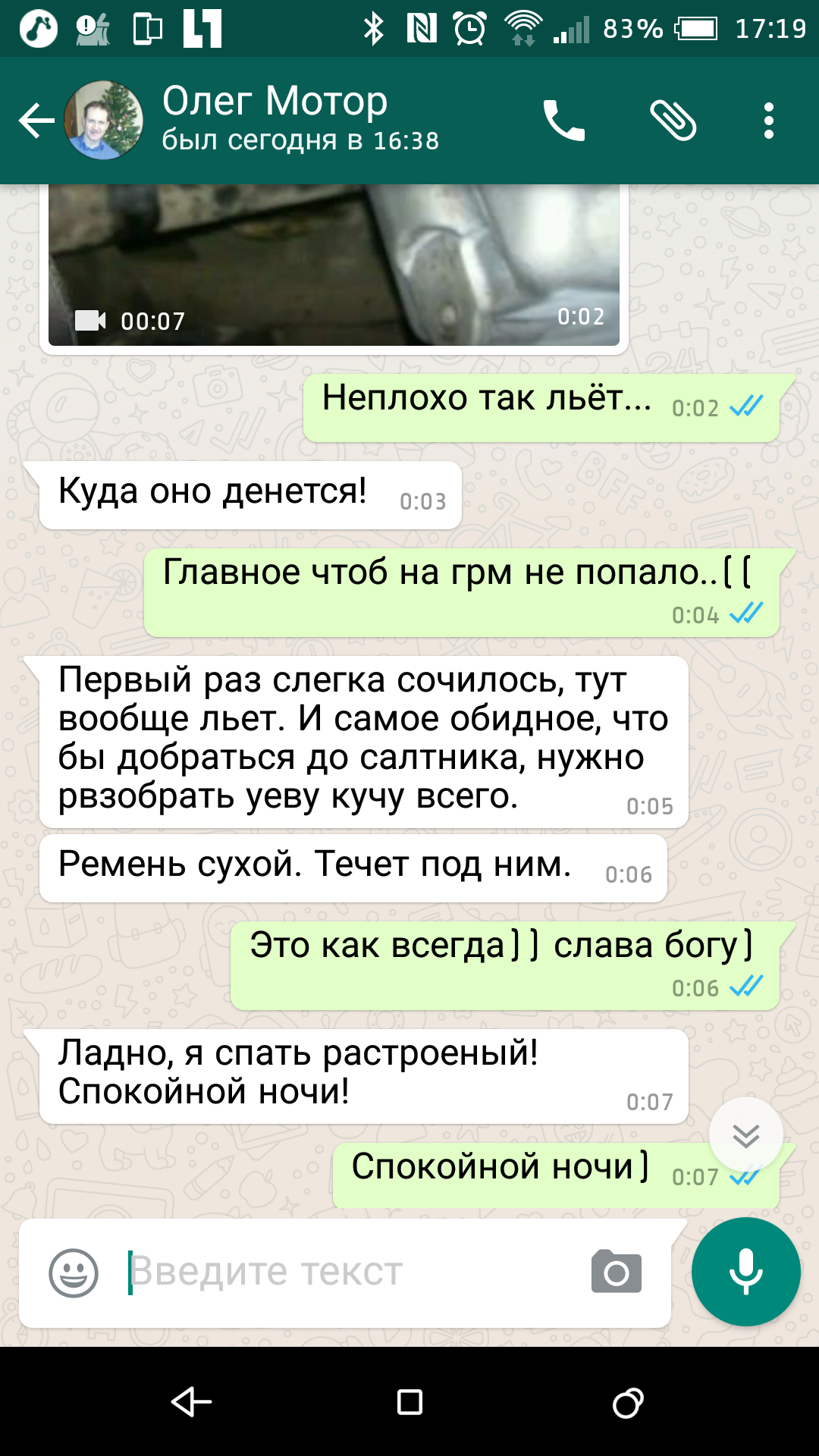
Task: Play the 00:07 video message
Action: (x=334, y=265)
